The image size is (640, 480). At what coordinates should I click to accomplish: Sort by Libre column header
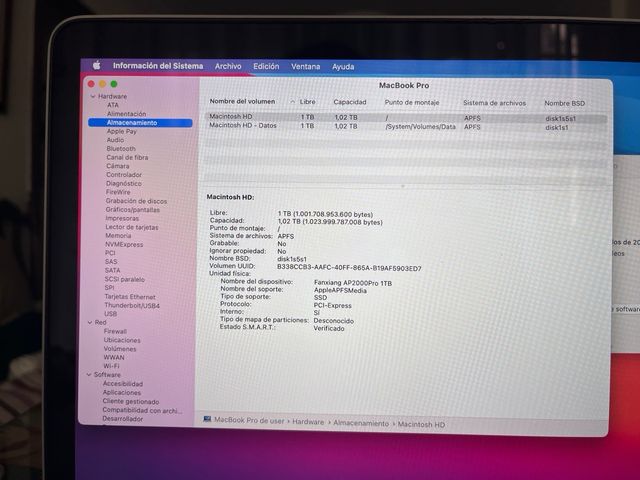307,102
